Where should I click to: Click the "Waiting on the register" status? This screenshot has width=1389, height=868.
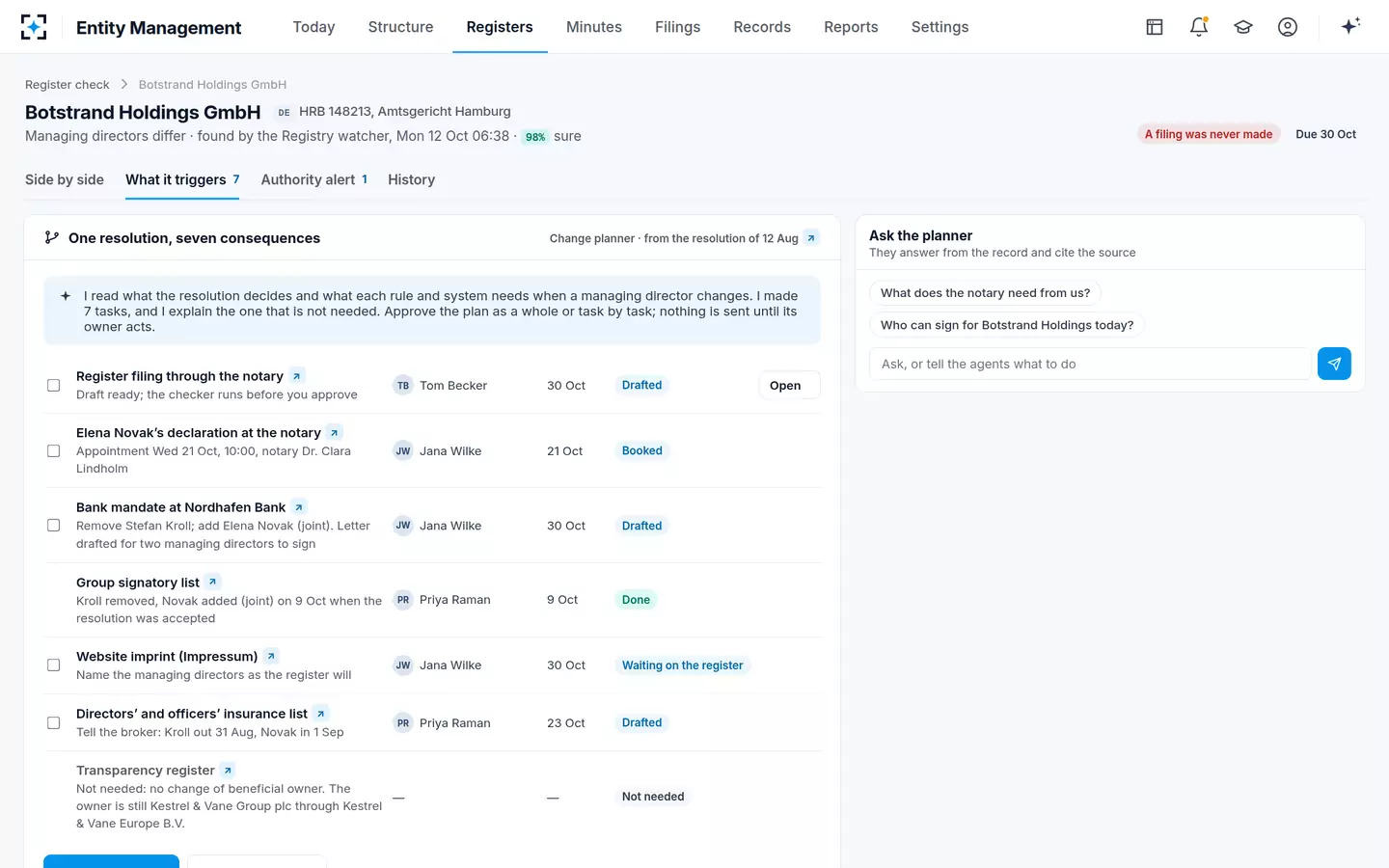coord(683,665)
